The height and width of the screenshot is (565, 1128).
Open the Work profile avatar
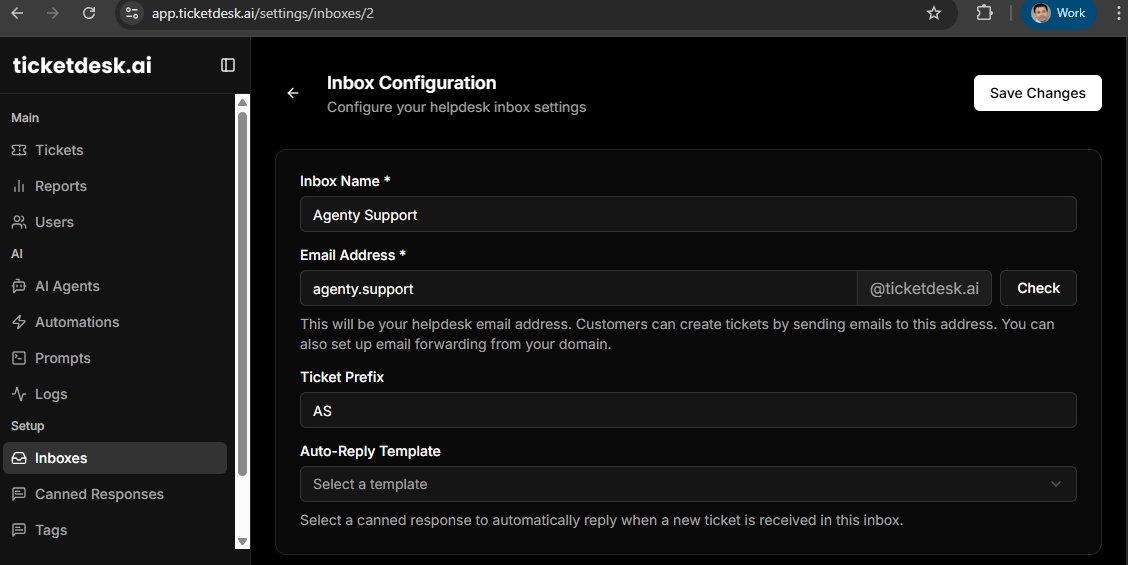coord(1058,13)
